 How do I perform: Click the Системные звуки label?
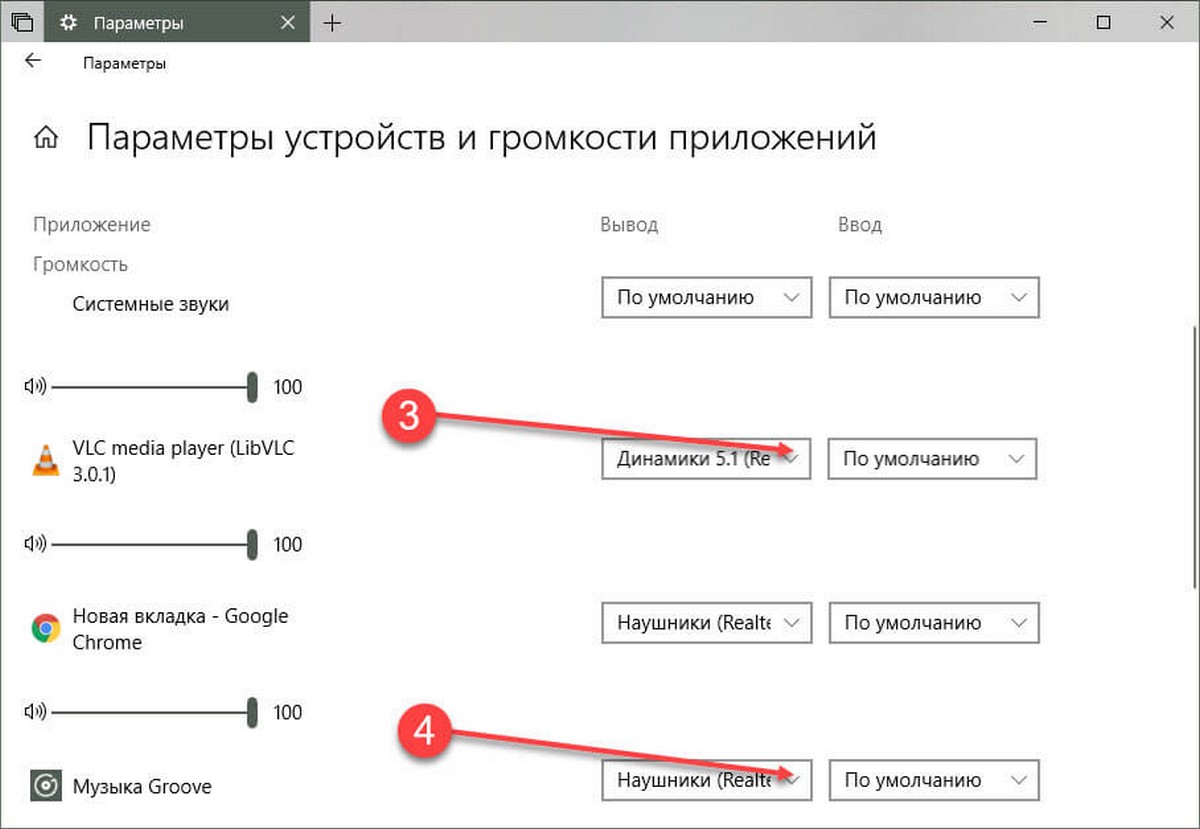(151, 304)
